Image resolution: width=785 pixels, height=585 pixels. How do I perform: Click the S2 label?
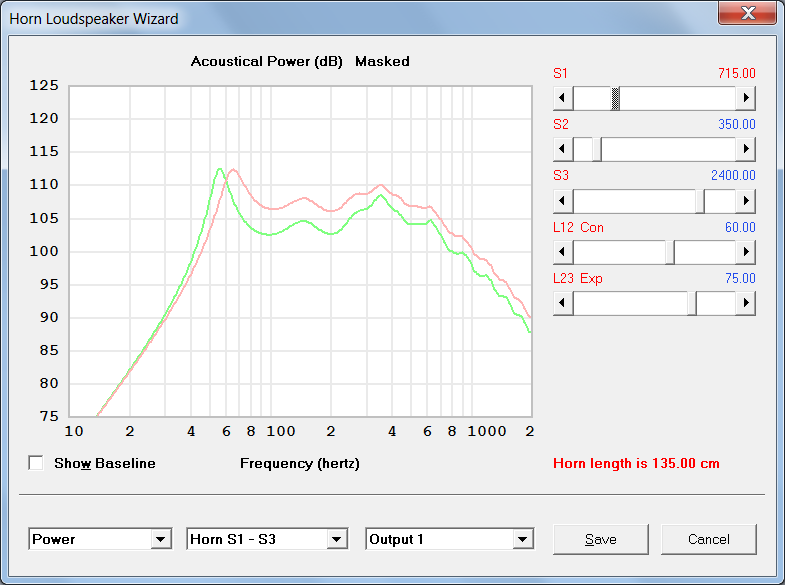click(561, 125)
